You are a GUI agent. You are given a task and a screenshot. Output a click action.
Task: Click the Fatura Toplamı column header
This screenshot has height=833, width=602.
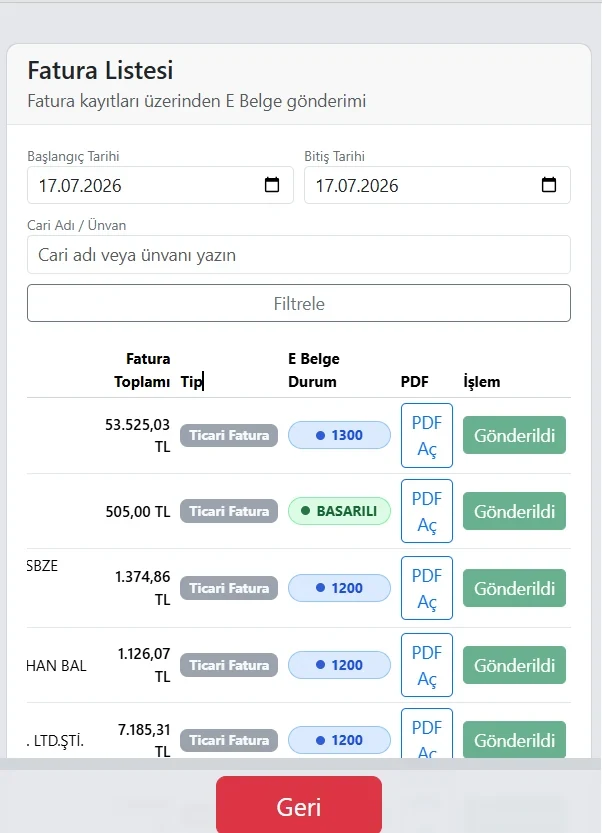142,370
